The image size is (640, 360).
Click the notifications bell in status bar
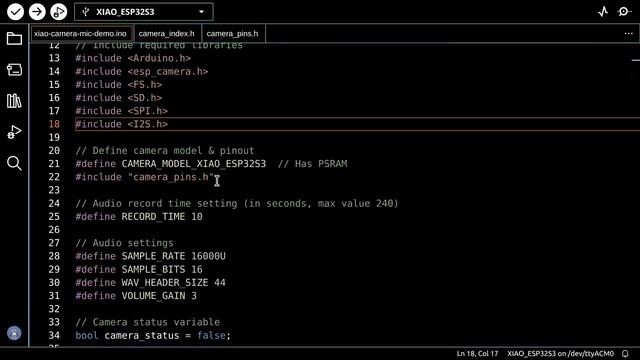click(x=625, y=353)
